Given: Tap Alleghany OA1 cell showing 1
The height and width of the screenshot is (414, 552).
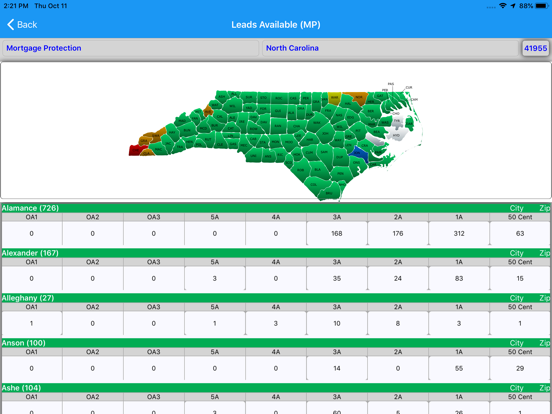Looking at the screenshot, I should point(32,323).
